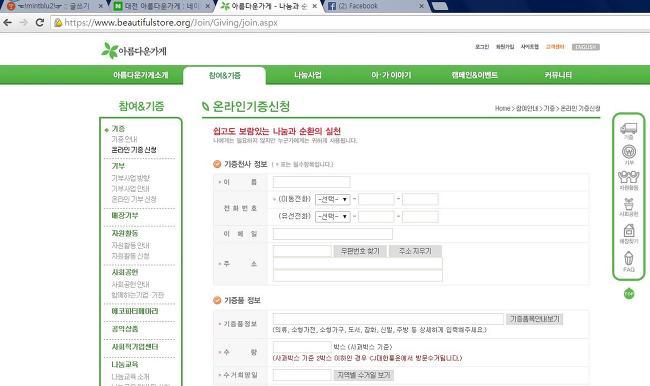Click the 회원가입 link at top
The width and height of the screenshot is (650, 386).
click(x=505, y=47)
